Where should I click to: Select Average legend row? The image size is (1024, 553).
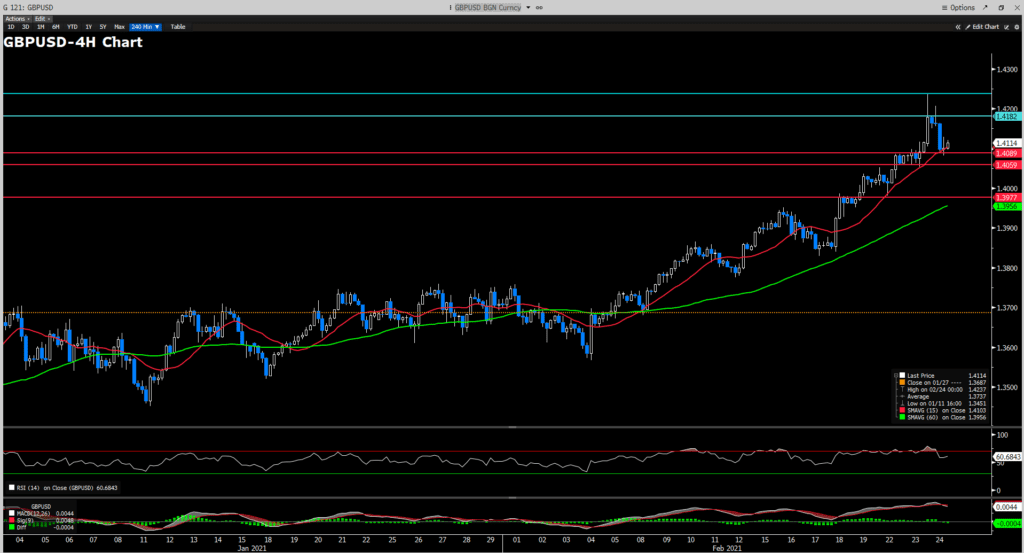click(942, 396)
